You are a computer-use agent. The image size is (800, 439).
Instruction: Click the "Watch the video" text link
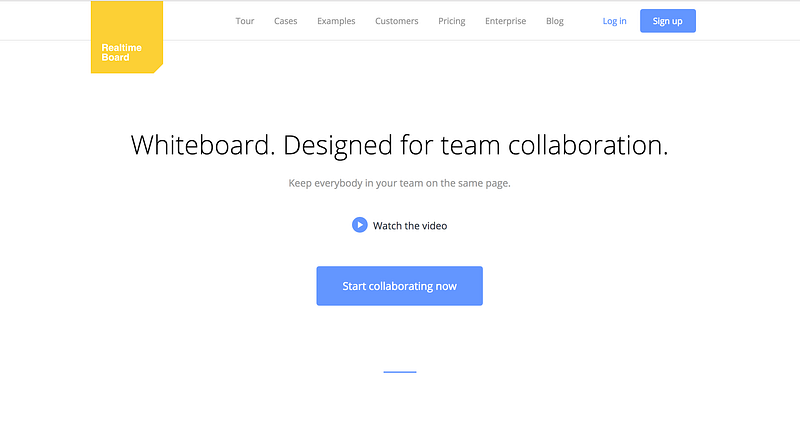pyautogui.click(x=410, y=226)
